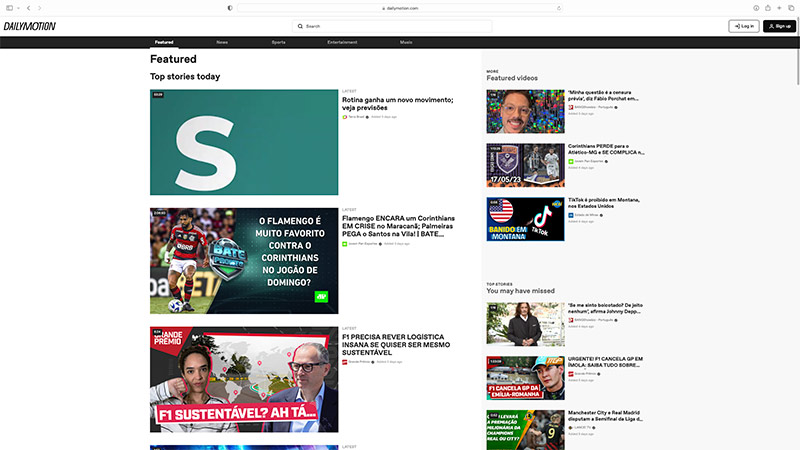The width and height of the screenshot is (800, 450).
Task: Open the sidebar dropdown arrow
Action: (x=18, y=8)
